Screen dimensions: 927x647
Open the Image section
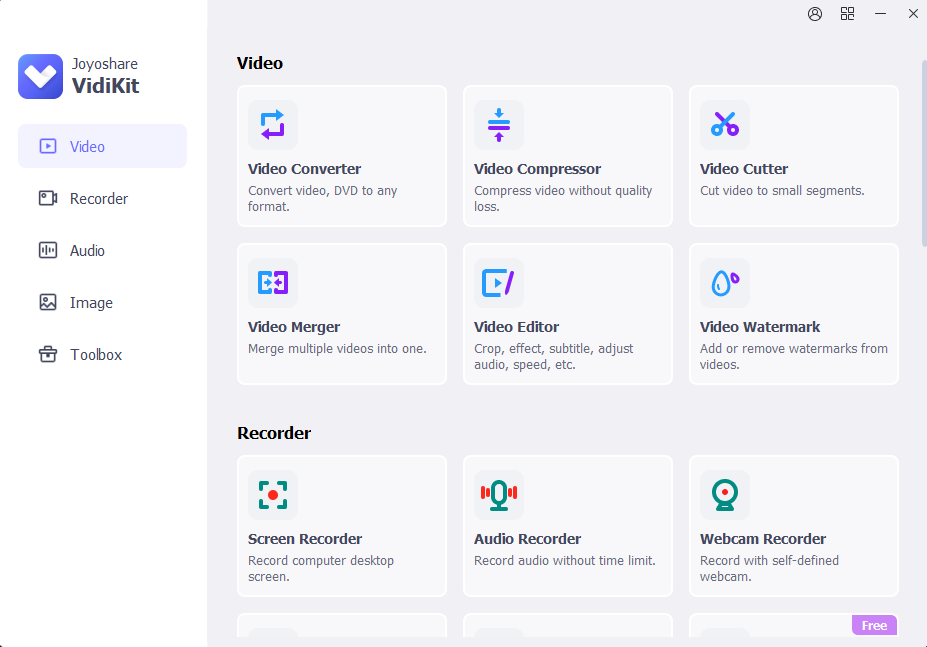(102, 302)
